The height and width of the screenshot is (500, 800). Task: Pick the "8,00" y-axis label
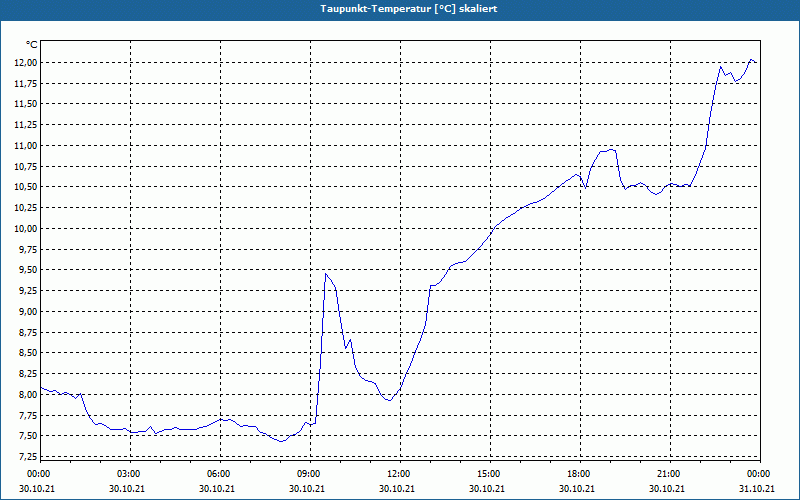(x=29, y=394)
